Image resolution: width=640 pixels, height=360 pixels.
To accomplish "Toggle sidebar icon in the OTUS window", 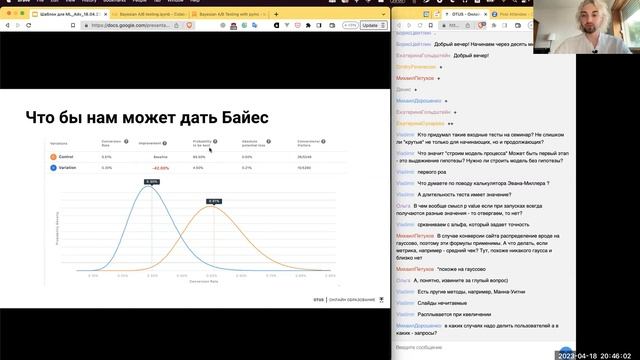I will [504, 25].
